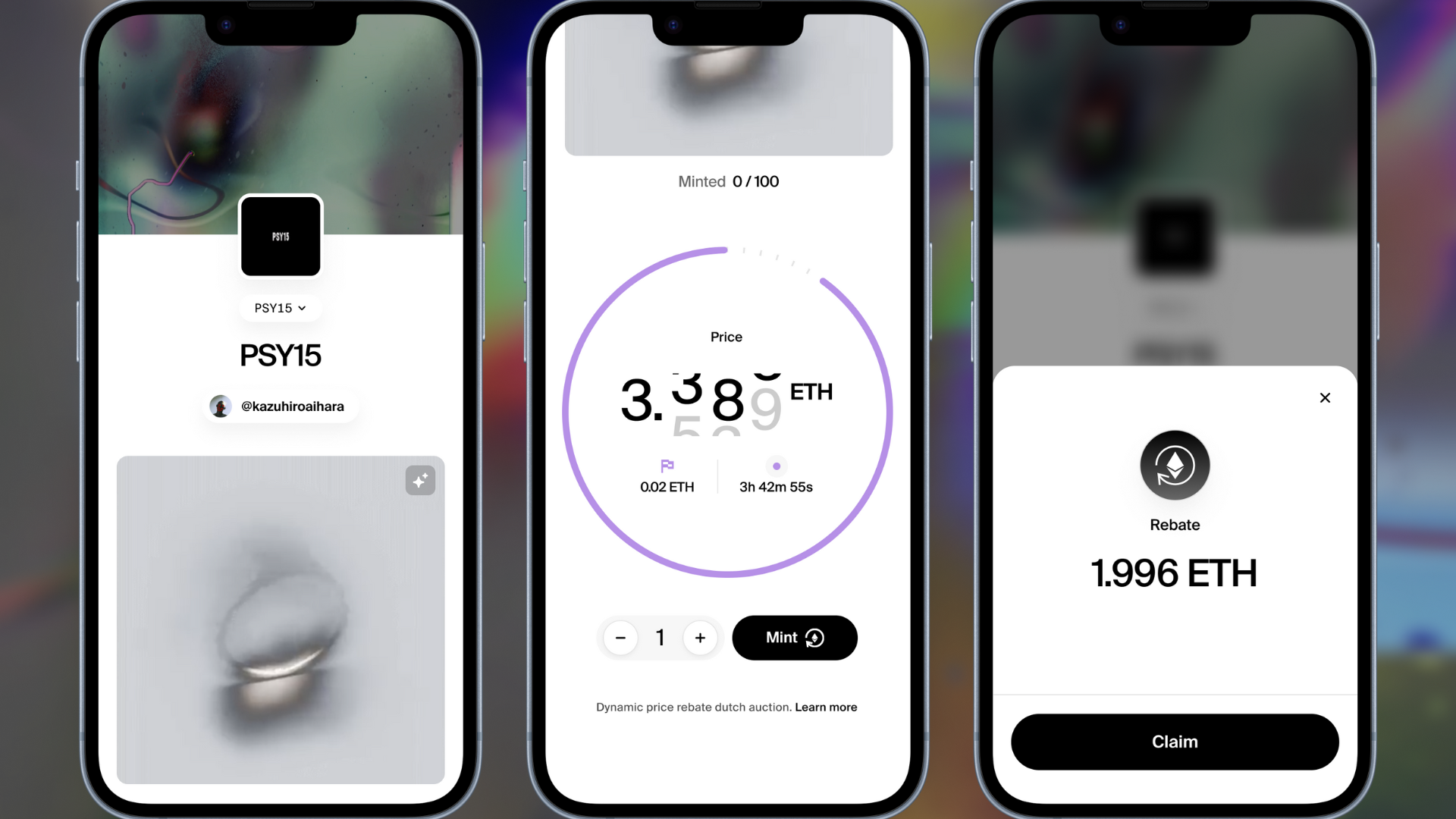The image size is (1456, 819).
Task: Click Learn more about dynamic price rebate
Action: 826,707
